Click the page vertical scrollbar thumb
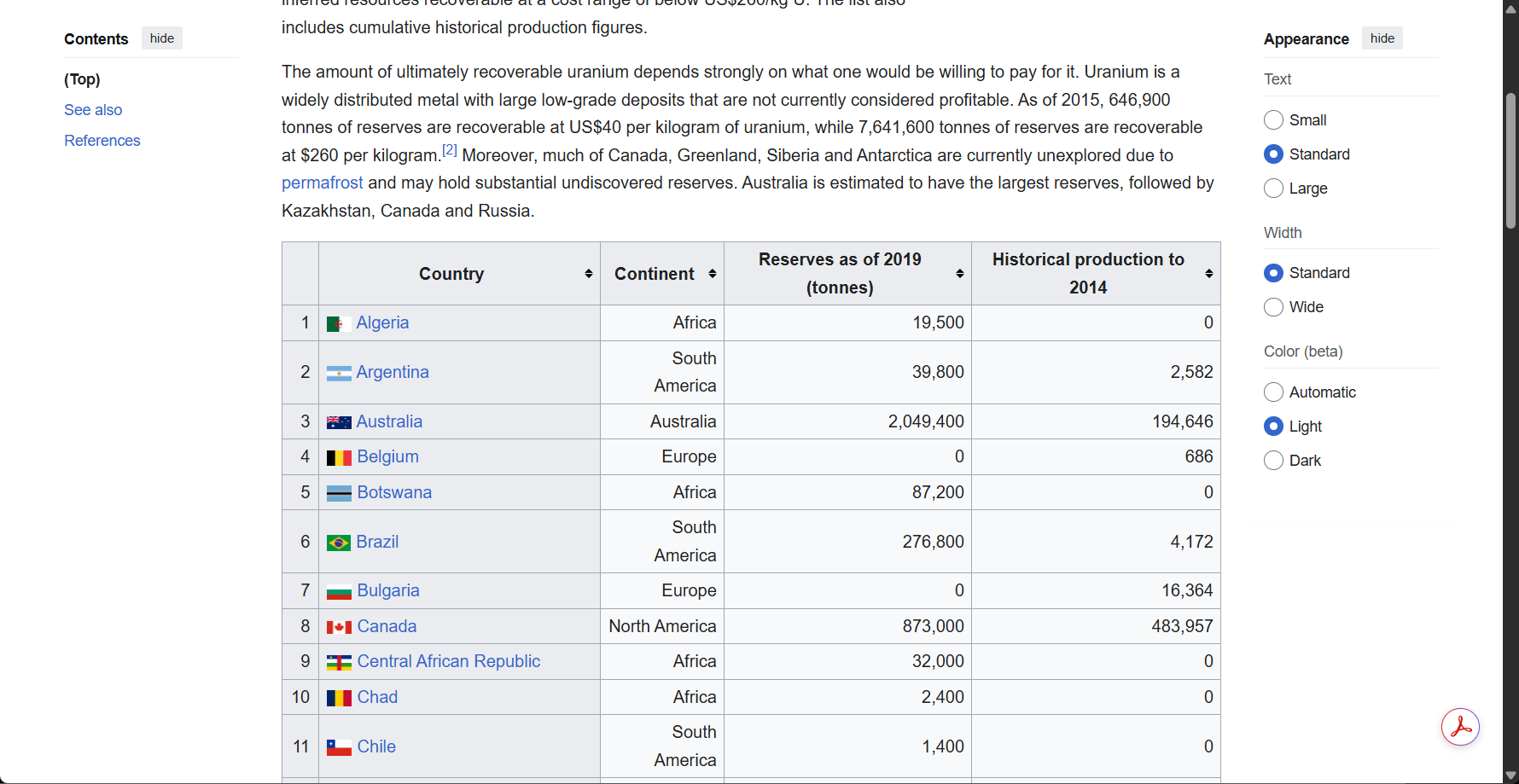Image resolution: width=1519 pixels, height=784 pixels. (1510, 160)
